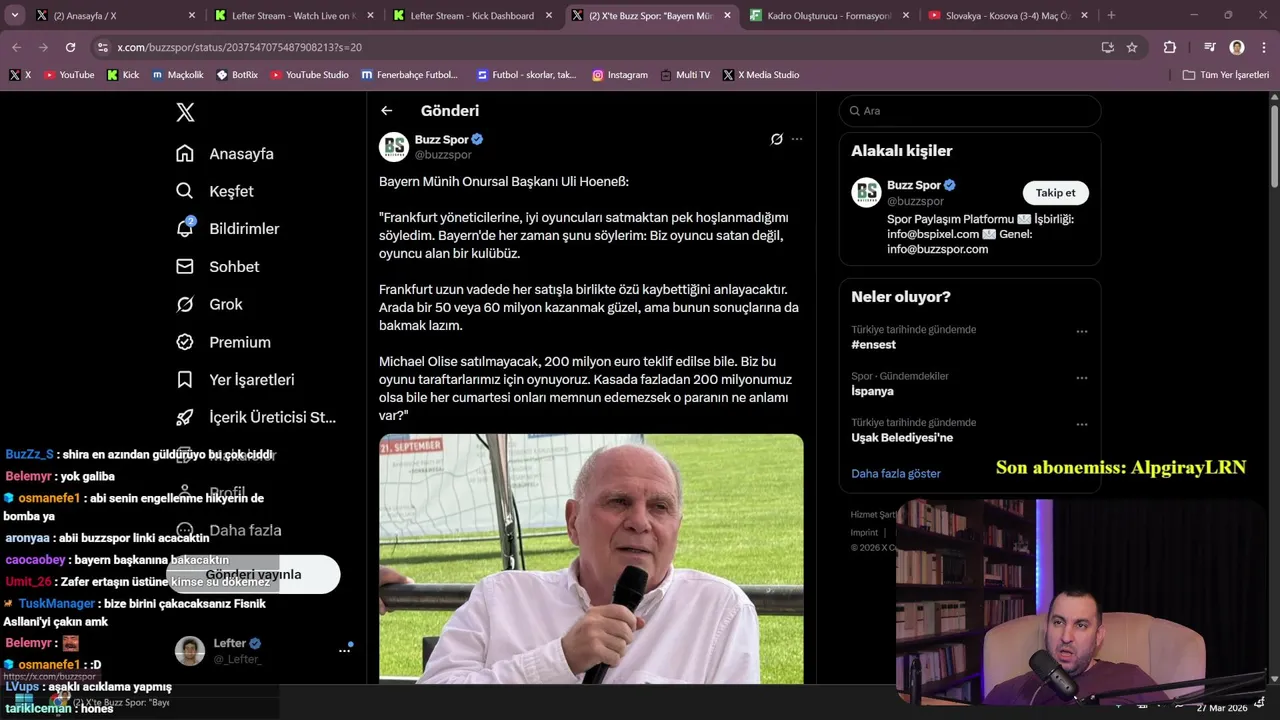Go forward in the browser
This screenshot has height=720, width=1280.
pyautogui.click(x=43, y=47)
